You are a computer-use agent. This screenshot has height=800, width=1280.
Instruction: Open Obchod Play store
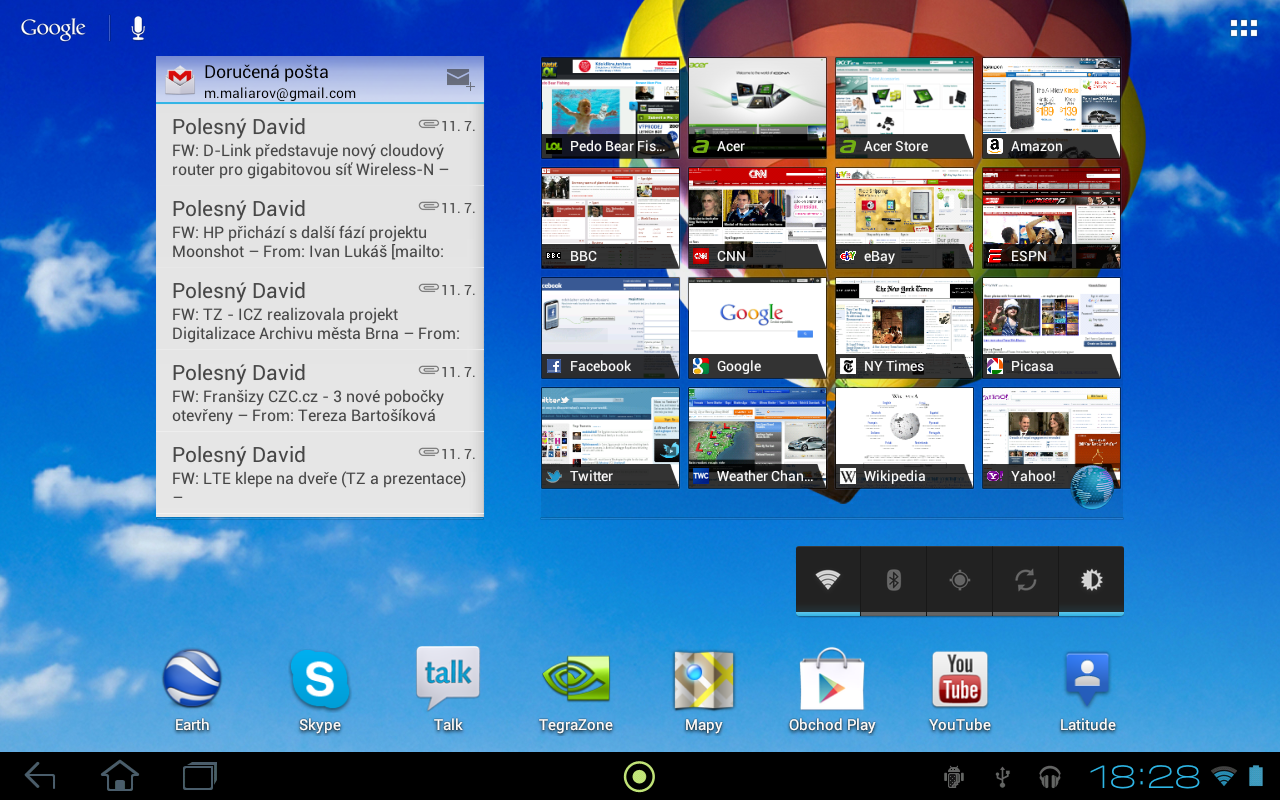tap(831, 678)
